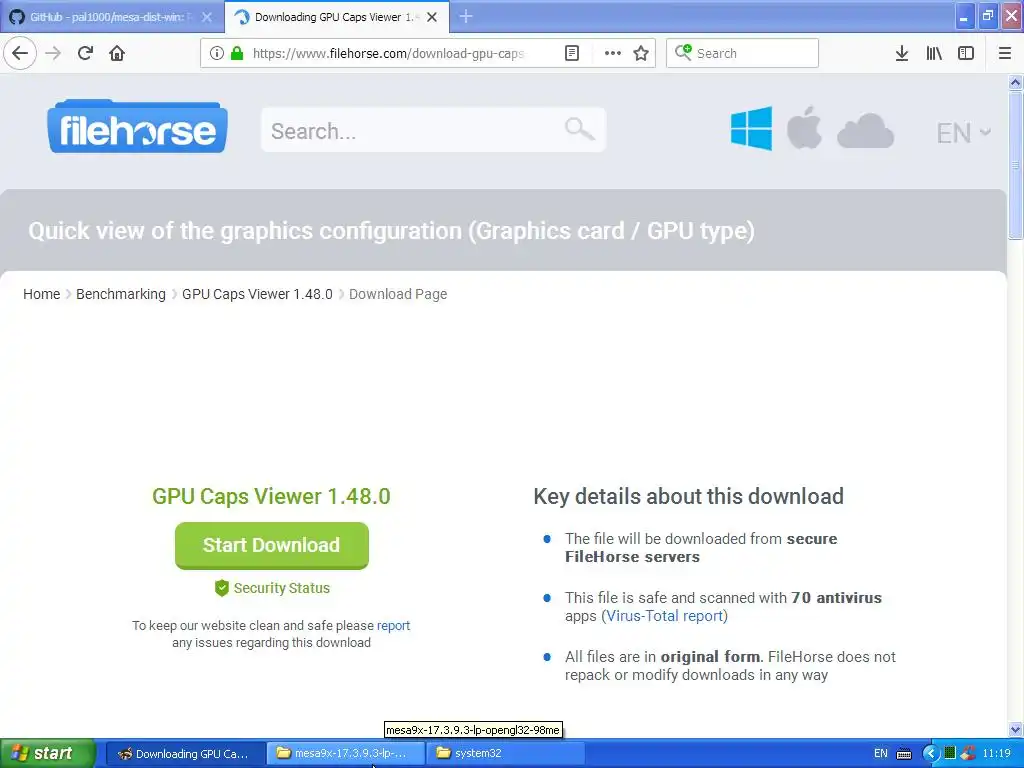Open GPU Caps Viewer 1.48.0 breadcrumb

click(257, 294)
